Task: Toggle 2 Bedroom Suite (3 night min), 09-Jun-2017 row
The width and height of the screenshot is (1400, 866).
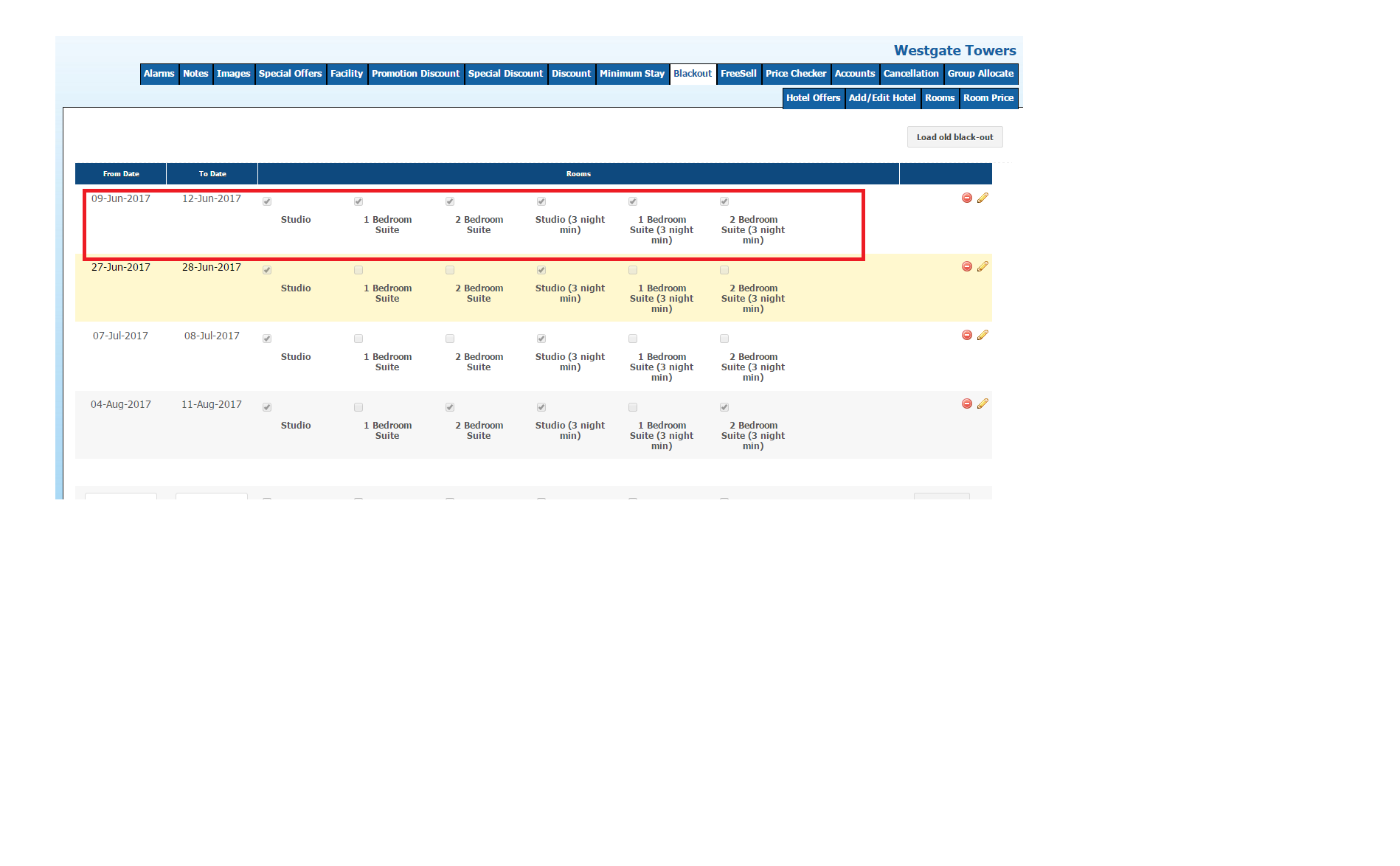Action: (x=724, y=201)
